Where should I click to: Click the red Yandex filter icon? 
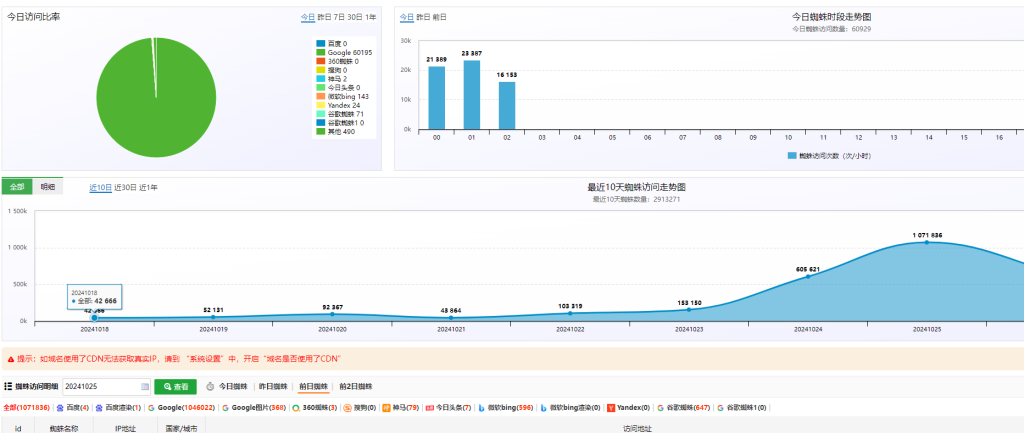tap(610, 408)
